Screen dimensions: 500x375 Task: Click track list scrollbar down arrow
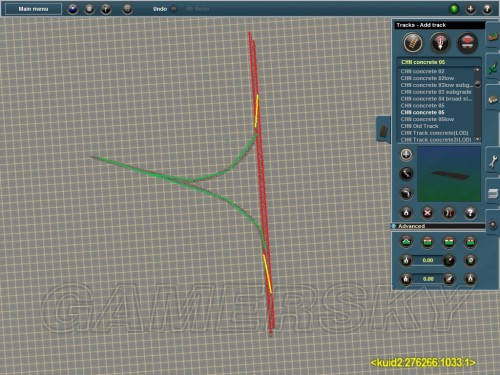click(x=477, y=139)
